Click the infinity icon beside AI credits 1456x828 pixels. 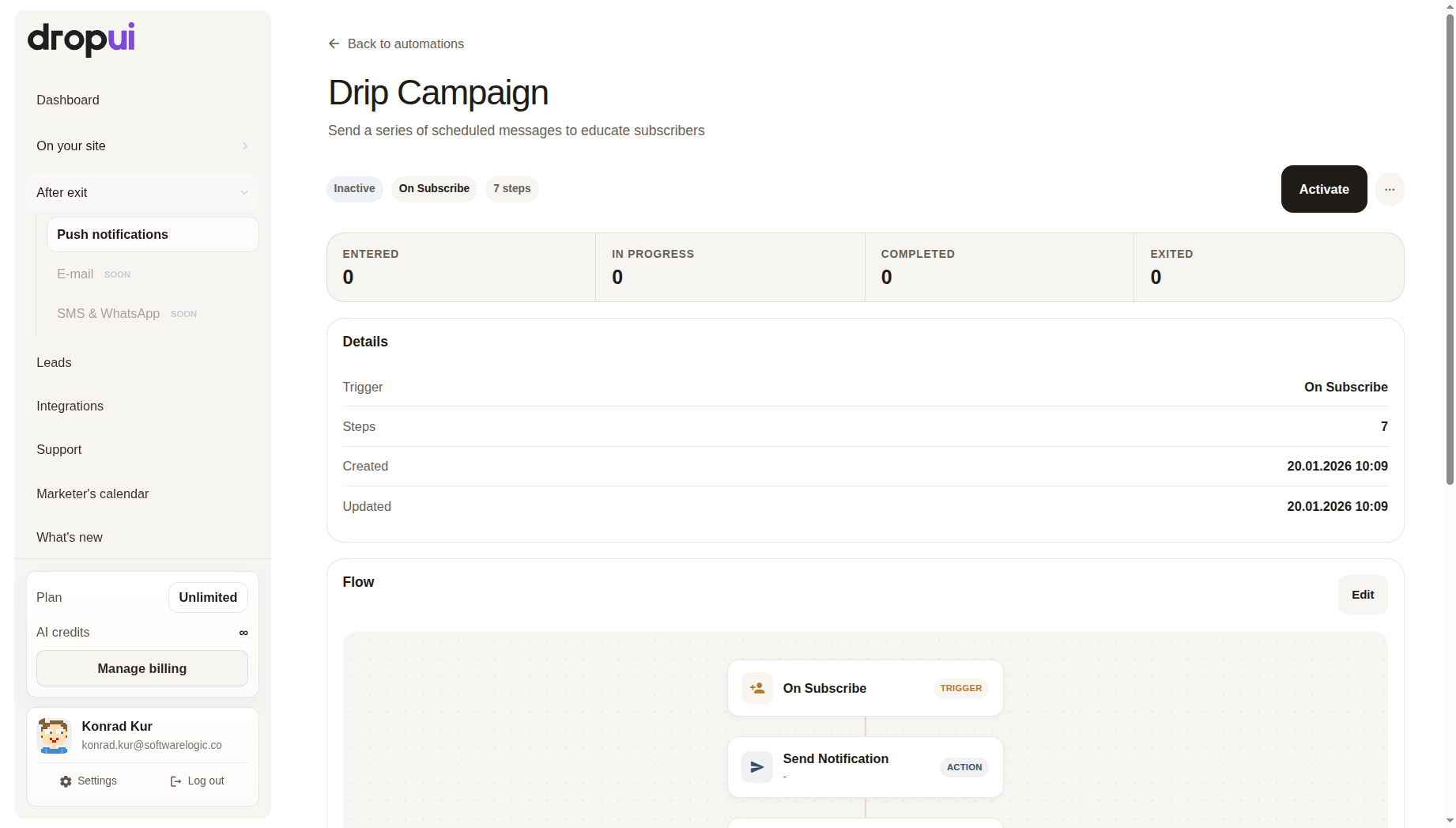click(243, 633)
